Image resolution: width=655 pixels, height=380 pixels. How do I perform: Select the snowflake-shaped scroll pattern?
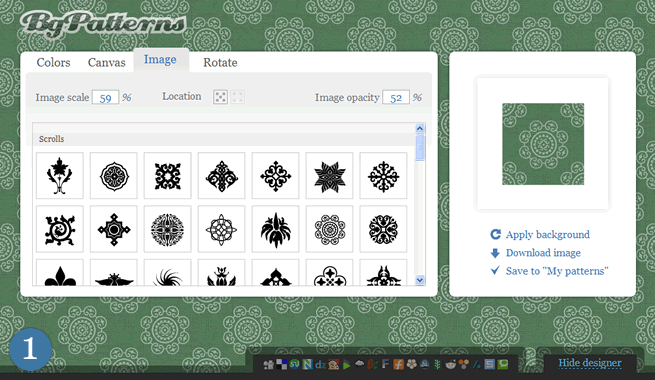pyautogui.click(x=383, y=175)
